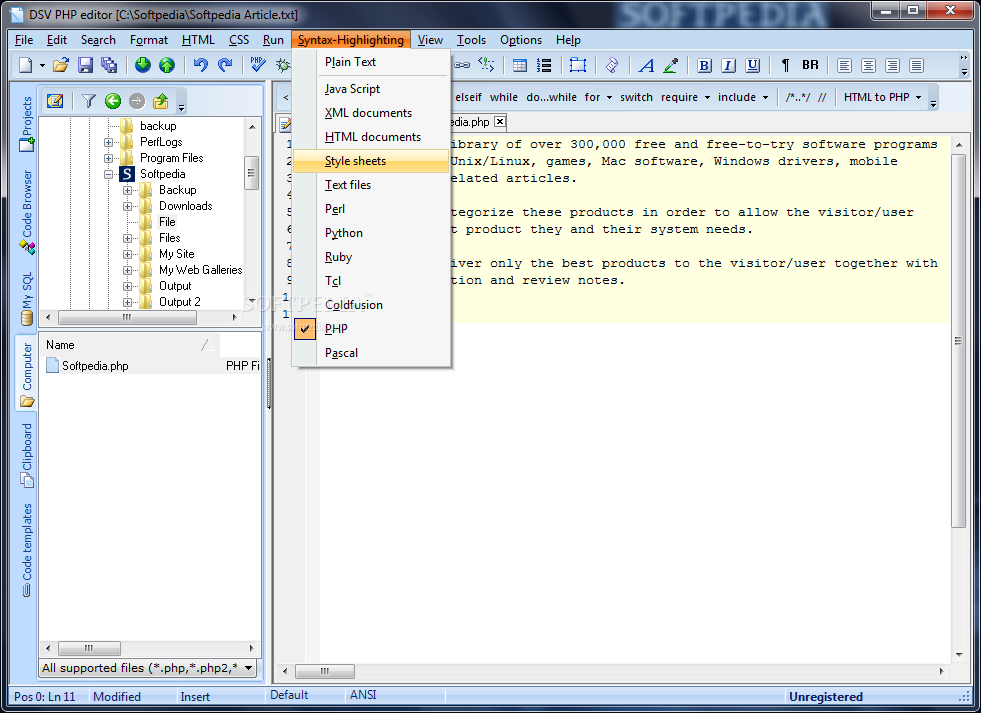Click the upload globe with up arrow
The width and height of the screenshot is (981, 713).
pos(166,65)
